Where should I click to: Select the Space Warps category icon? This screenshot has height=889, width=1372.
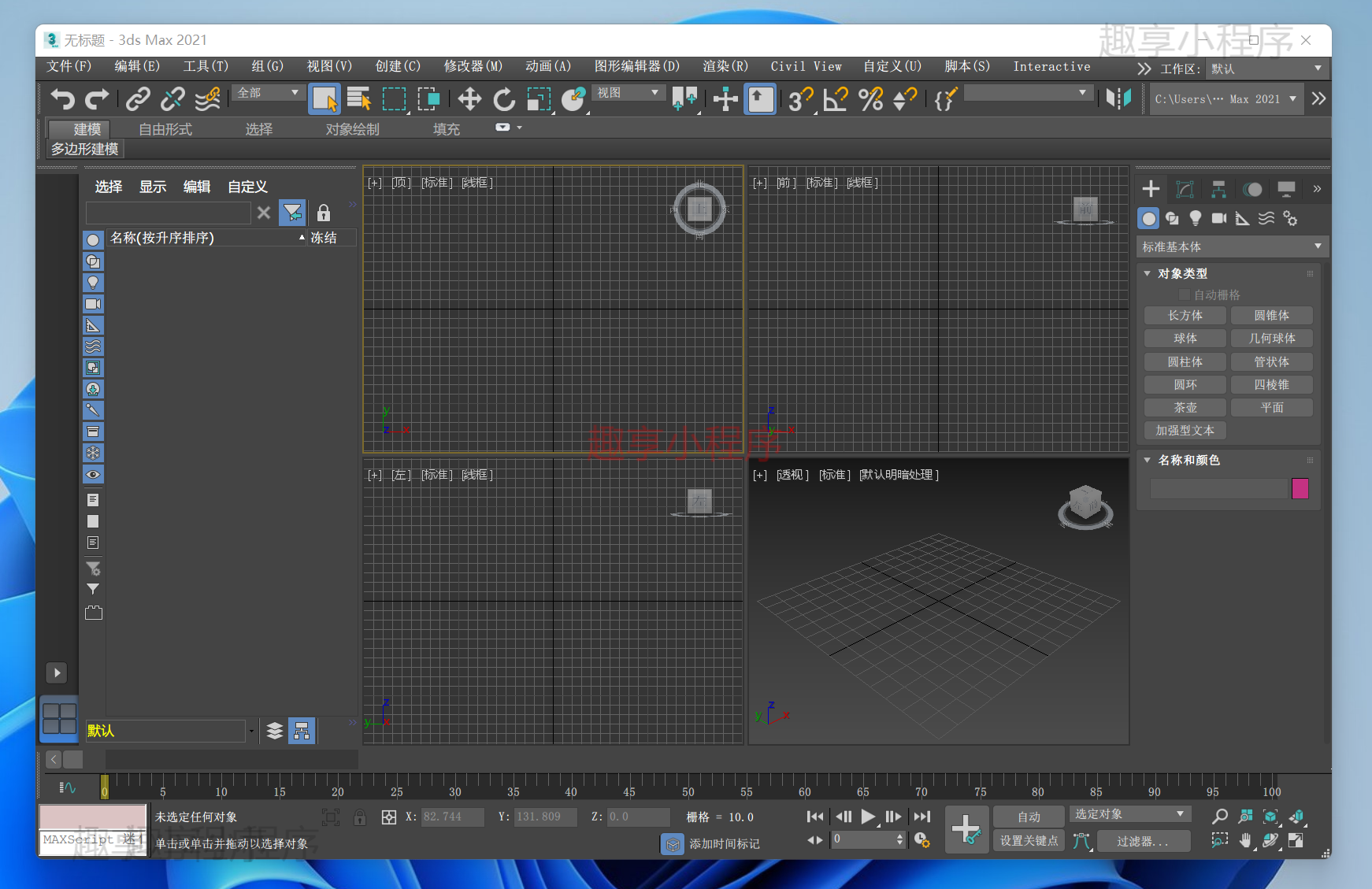(x=1266, y=219)
